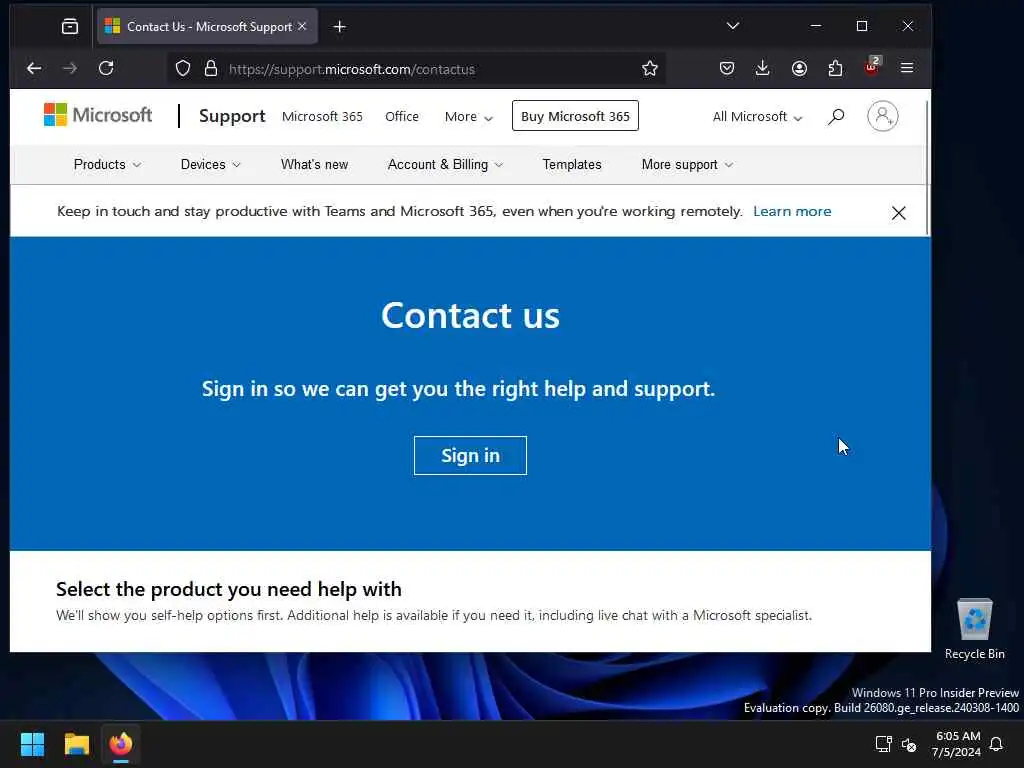Open the Firefox hamburger application menu
This screenshot has height=768, width=1024.
pyautogui.click(x=907, y=68)
